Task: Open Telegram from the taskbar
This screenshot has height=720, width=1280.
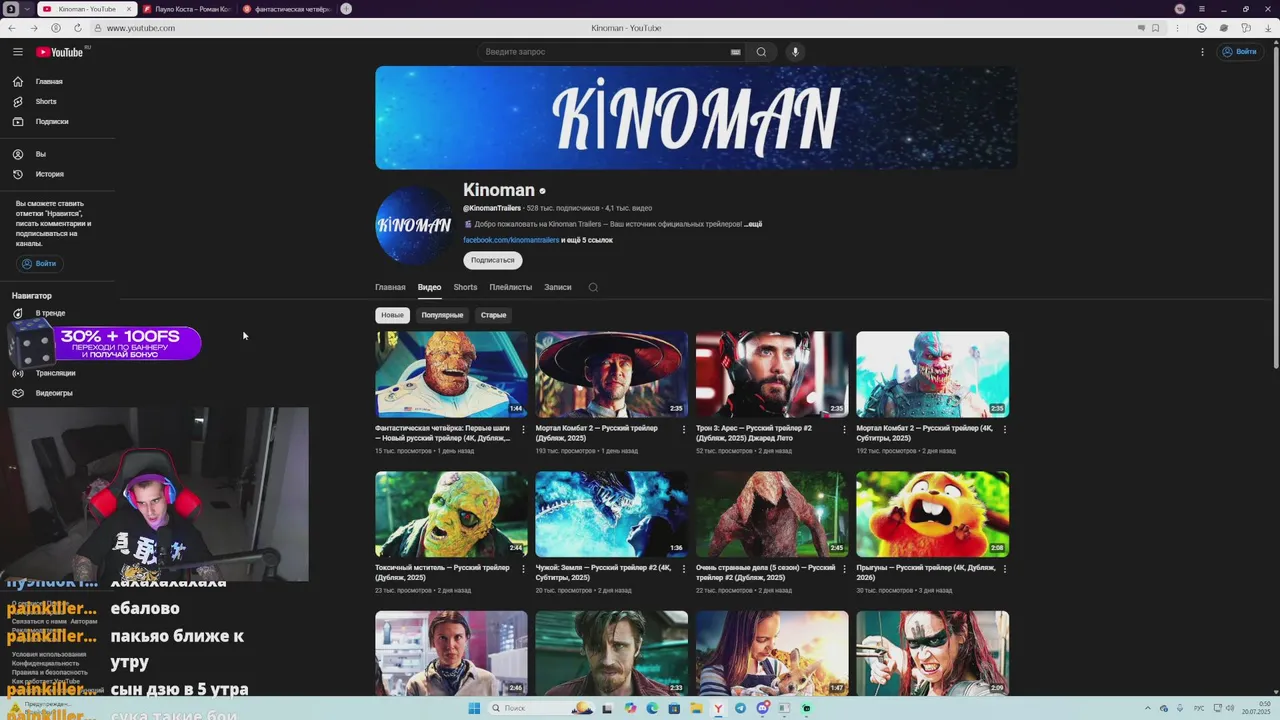Action: point(740,708)
